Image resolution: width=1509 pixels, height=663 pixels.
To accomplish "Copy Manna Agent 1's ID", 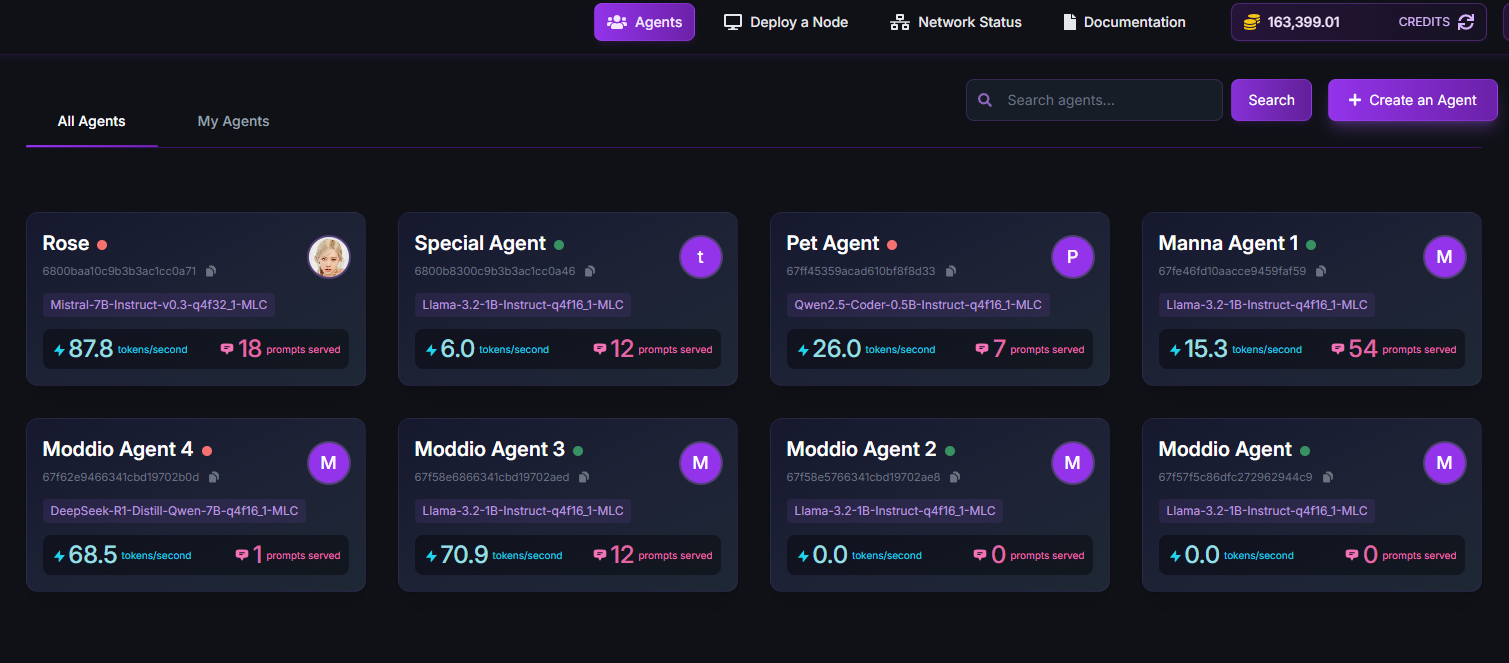I will click(1321, 271).
